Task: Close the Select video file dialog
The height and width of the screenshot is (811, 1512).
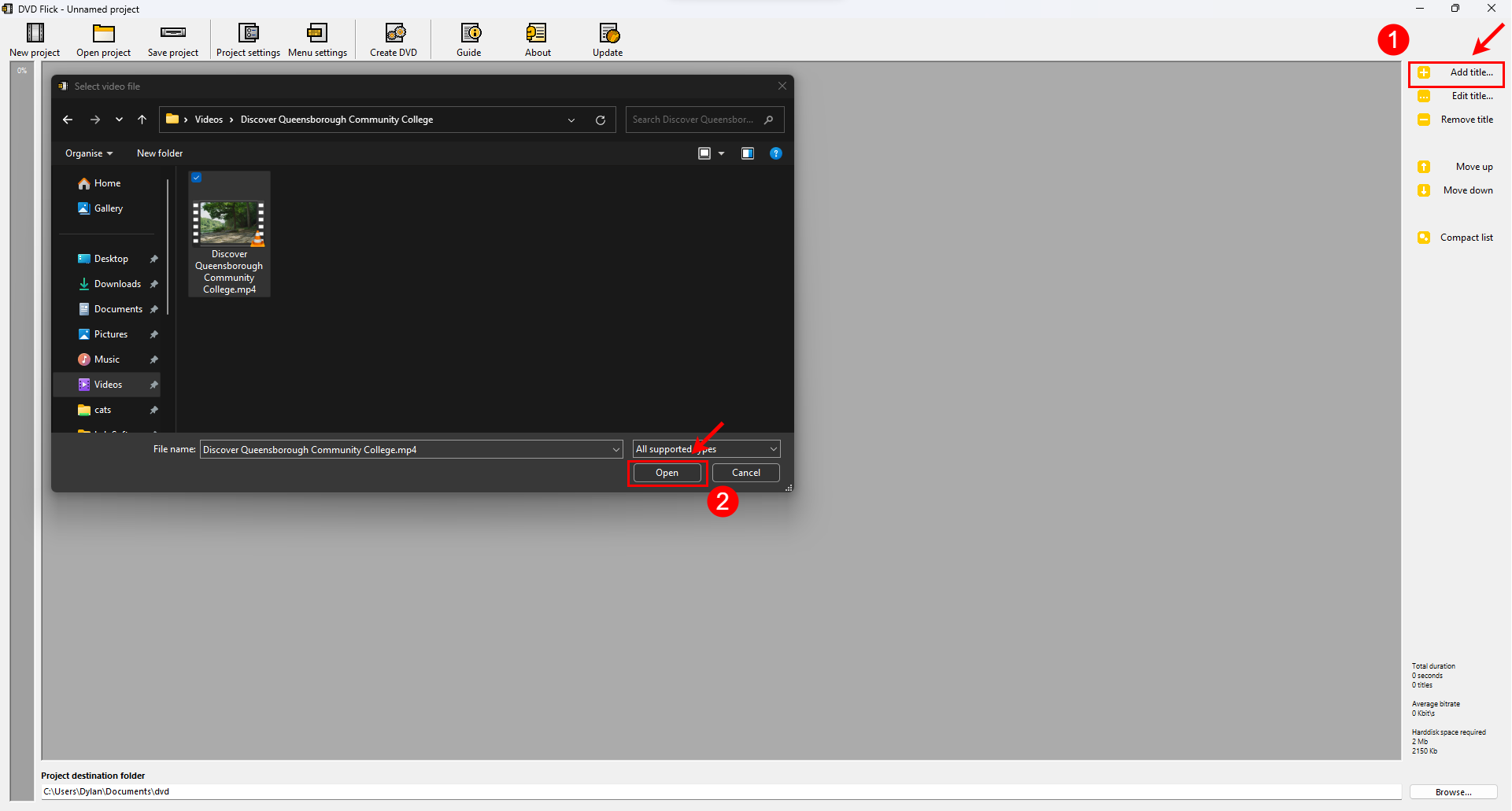Action: tap(782, 86)
